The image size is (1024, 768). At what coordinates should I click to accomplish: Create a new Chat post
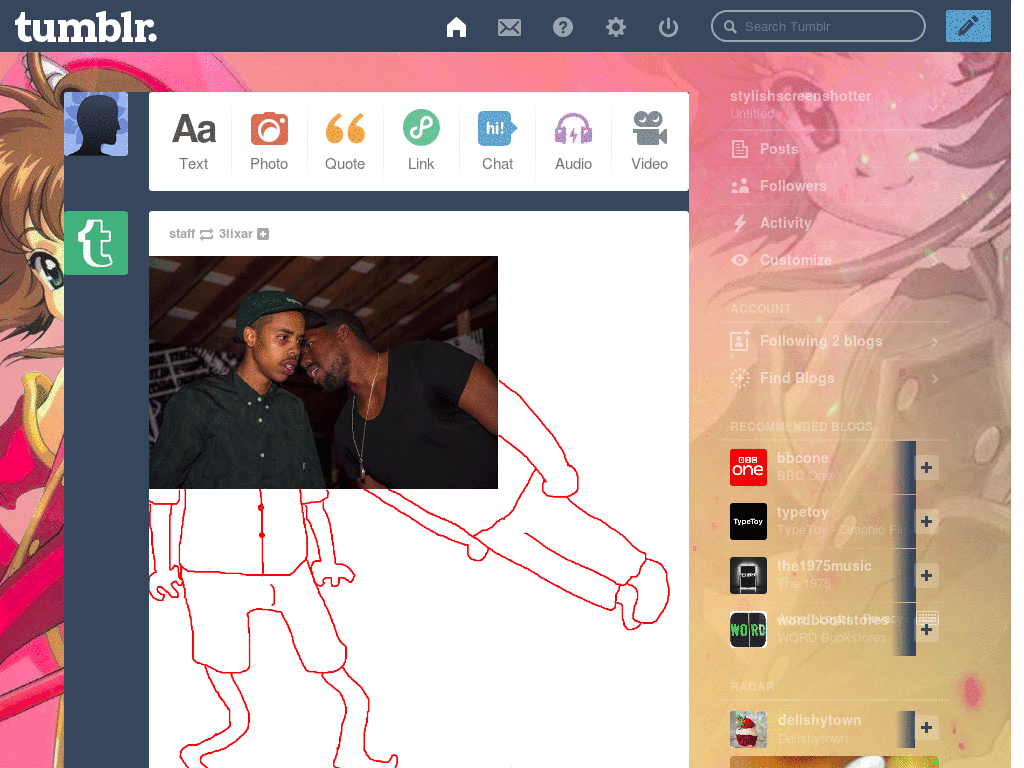click(497, 141)
